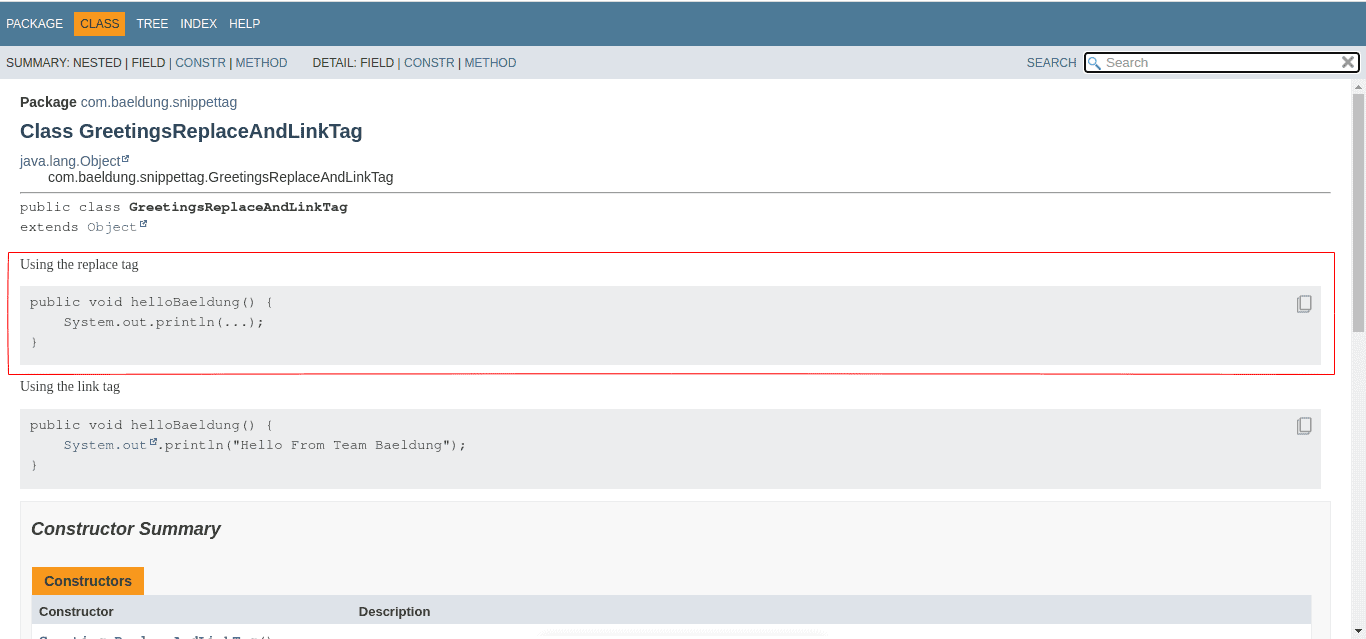Clear the search box with X icon

click(x=1348, y=62)
